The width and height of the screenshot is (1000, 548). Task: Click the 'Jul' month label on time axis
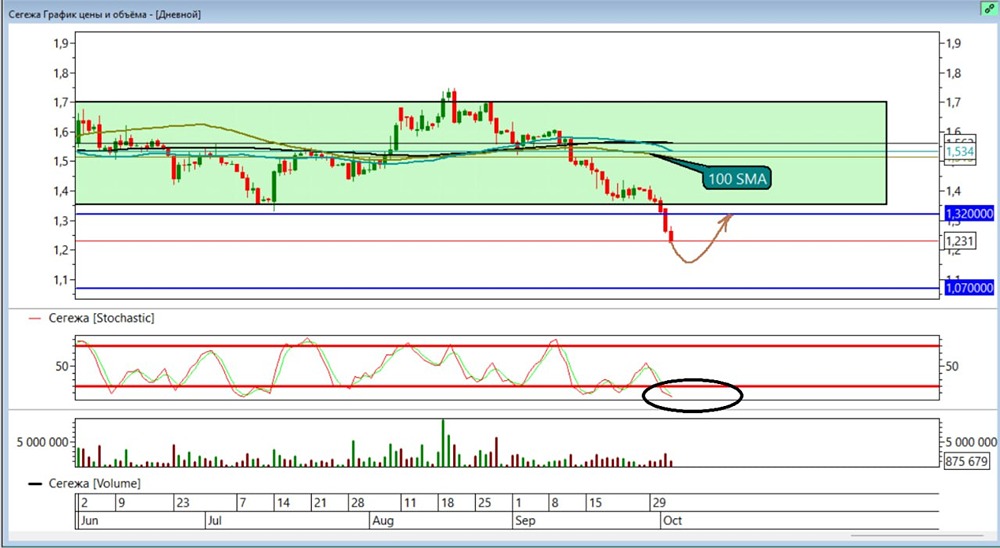[214, 521]
